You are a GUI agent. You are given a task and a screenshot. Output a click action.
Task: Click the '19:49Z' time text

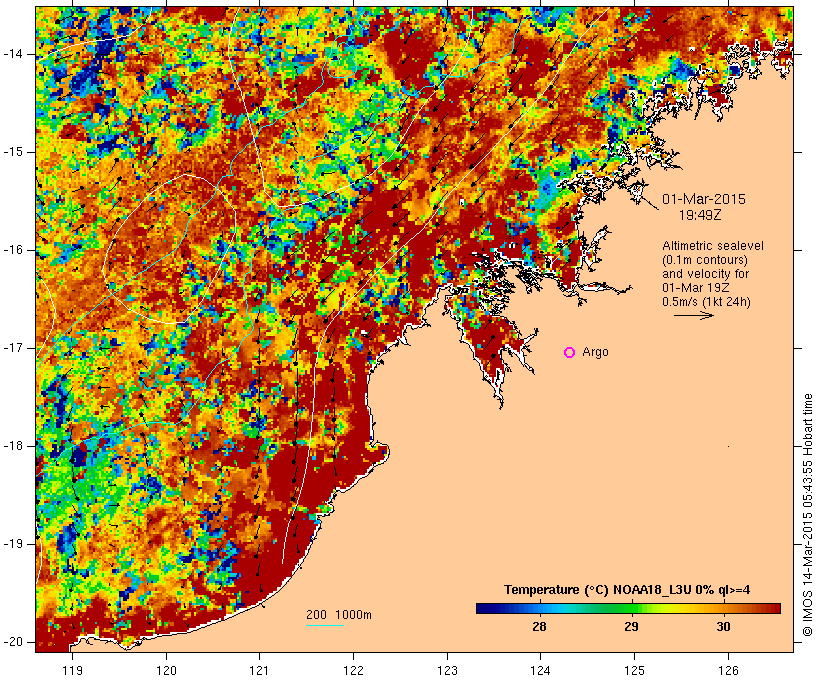[x=700, y=215]
